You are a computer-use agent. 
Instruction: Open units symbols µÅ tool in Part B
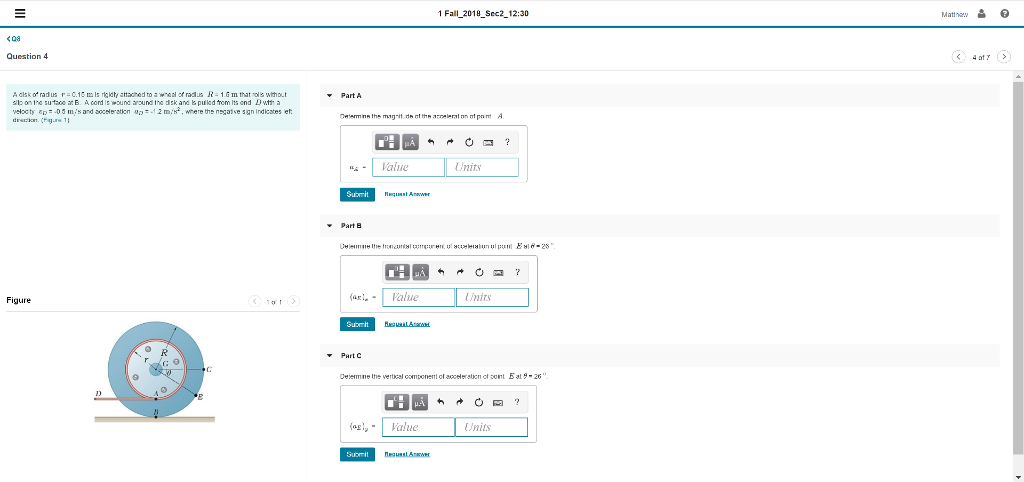click(420, 272)
